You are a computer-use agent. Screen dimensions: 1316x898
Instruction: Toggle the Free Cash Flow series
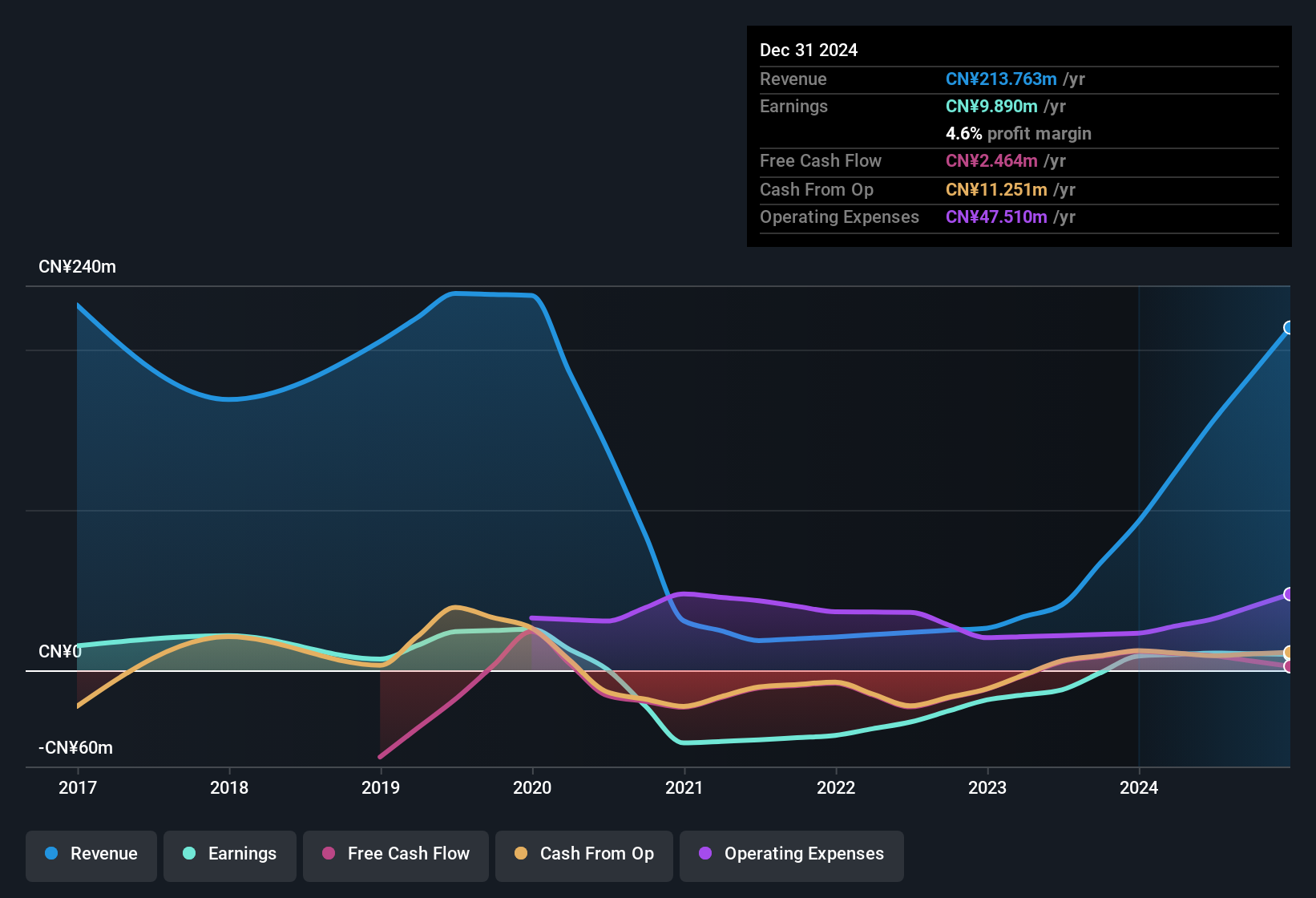click(x=395, y=854)
